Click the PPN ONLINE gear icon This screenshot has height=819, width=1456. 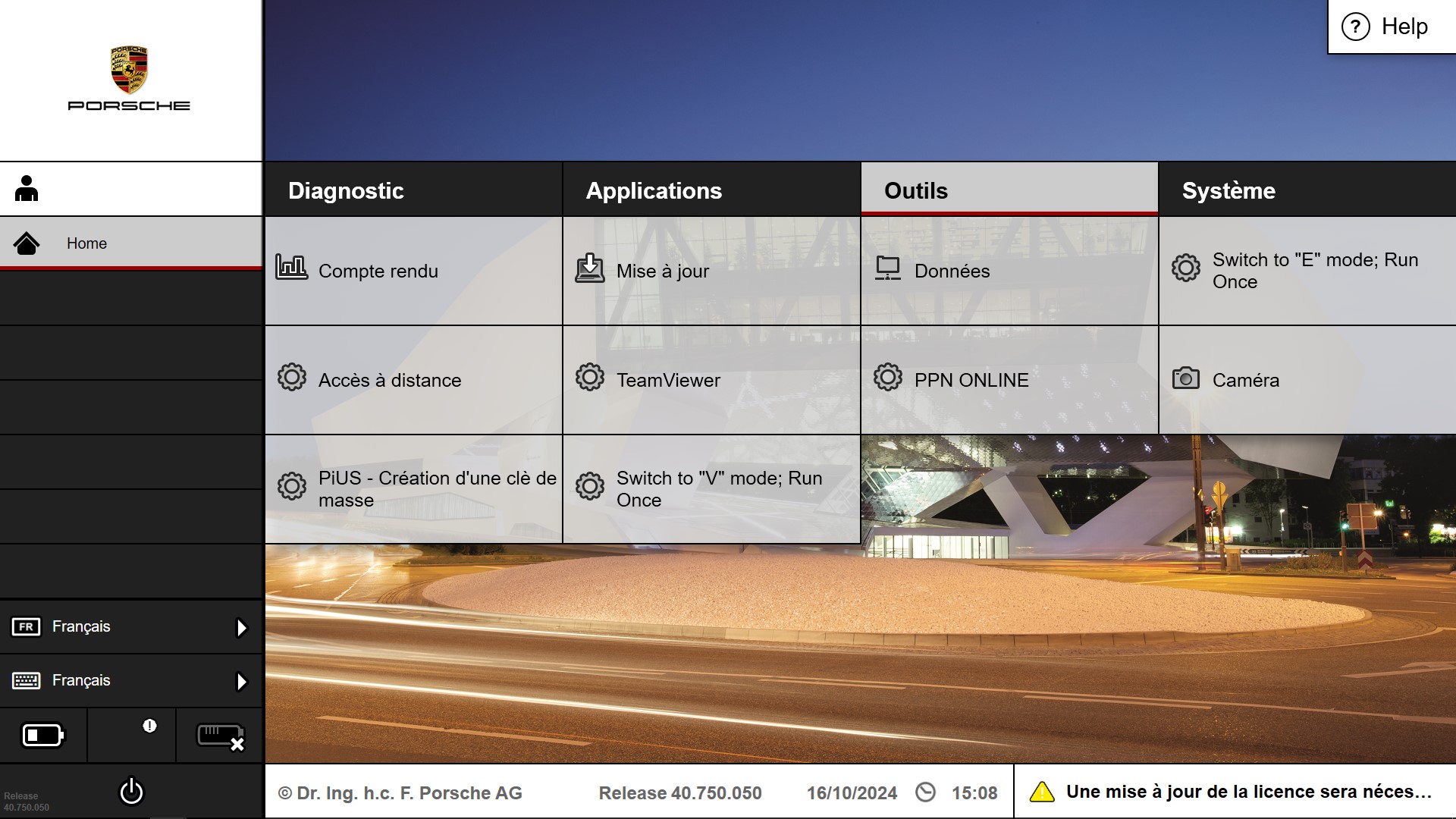[x=888, y=377]
